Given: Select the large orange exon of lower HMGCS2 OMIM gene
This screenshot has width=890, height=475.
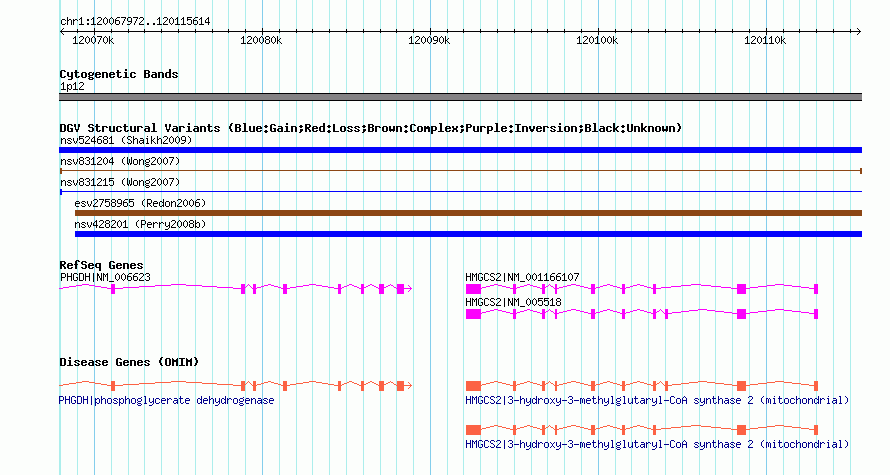Looking at the screenshot, I should click(473, 430).
